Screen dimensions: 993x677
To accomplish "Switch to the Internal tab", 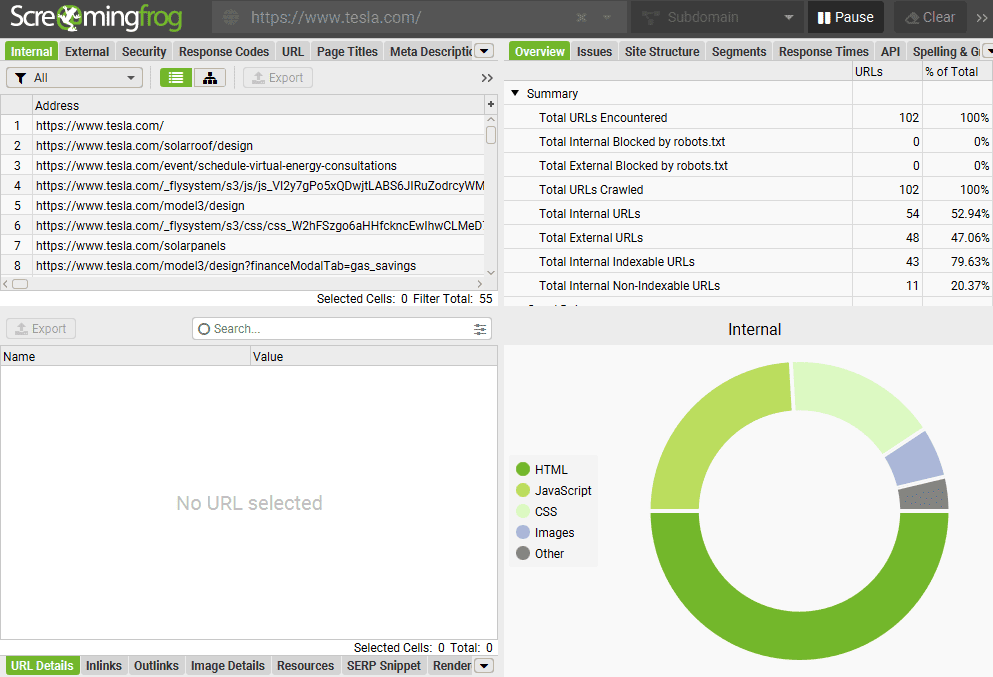I will point(32,51).
